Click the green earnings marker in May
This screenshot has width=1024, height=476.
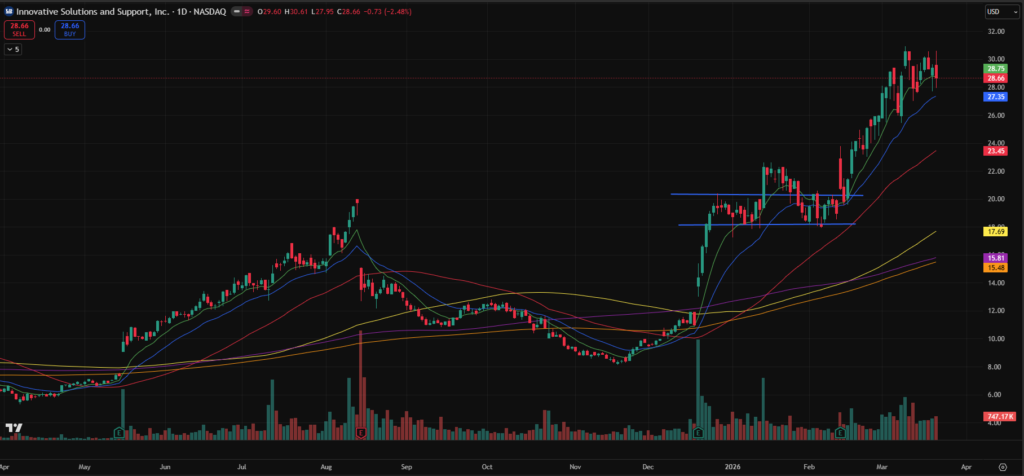click(120, 433)
